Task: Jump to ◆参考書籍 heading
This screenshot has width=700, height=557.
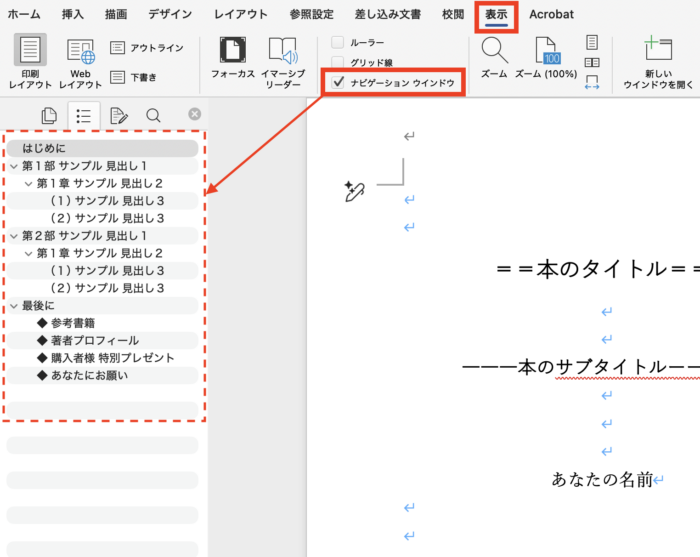Action: point(102,323)
